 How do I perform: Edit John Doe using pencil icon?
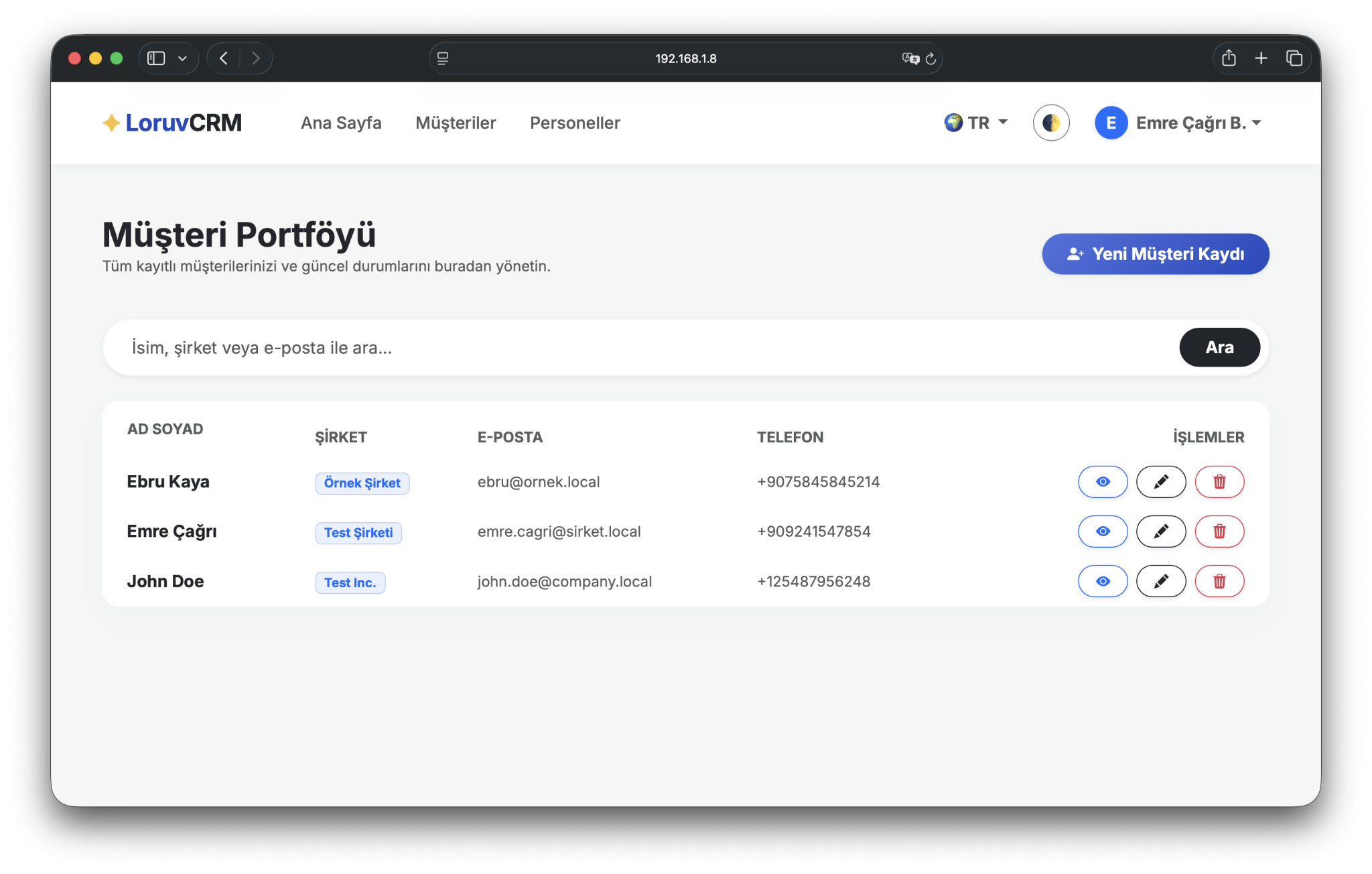pyautogui.click(x=1160, y=581)
